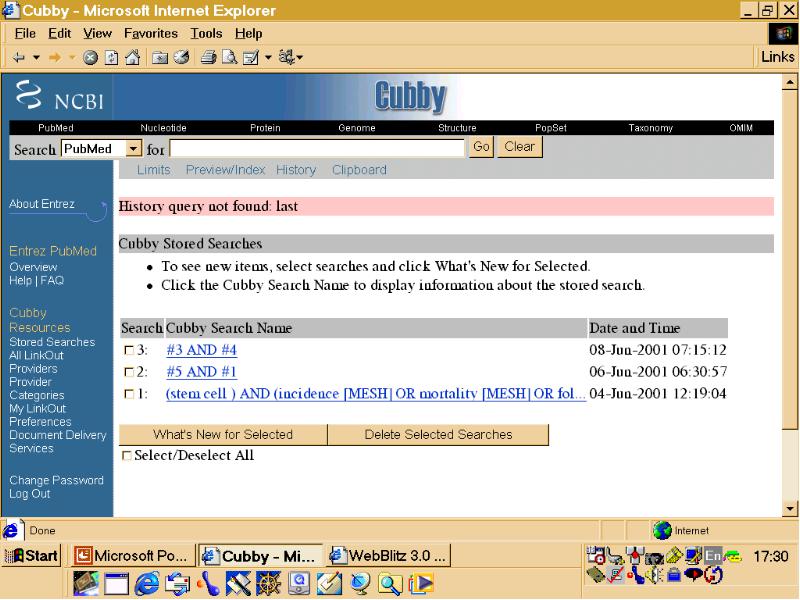Open stored search "#3 AND #4"

pos(202,351)
